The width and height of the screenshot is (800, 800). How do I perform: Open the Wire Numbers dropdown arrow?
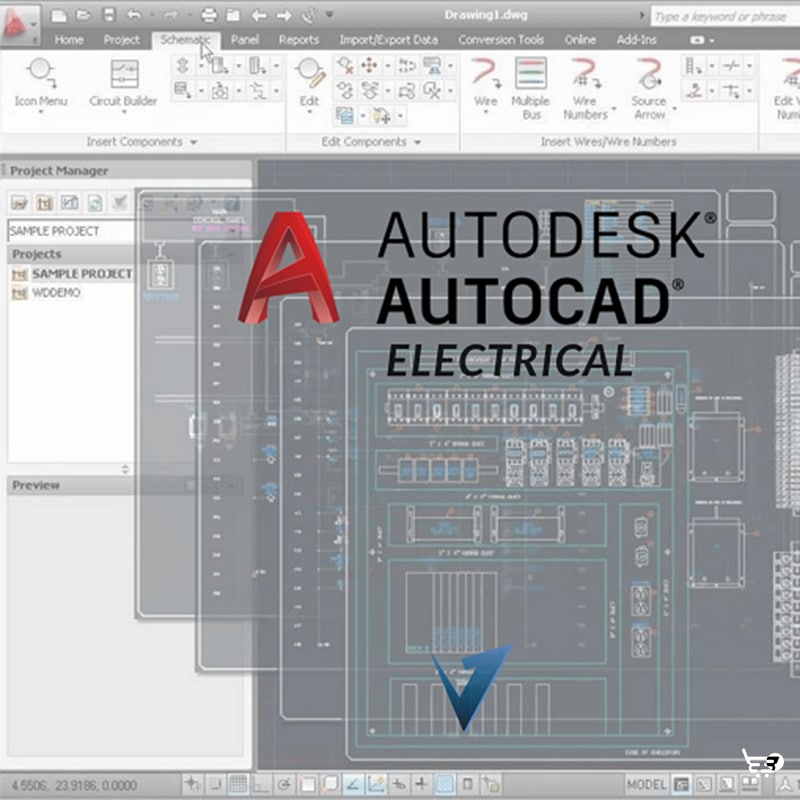[x=614, y=108]
